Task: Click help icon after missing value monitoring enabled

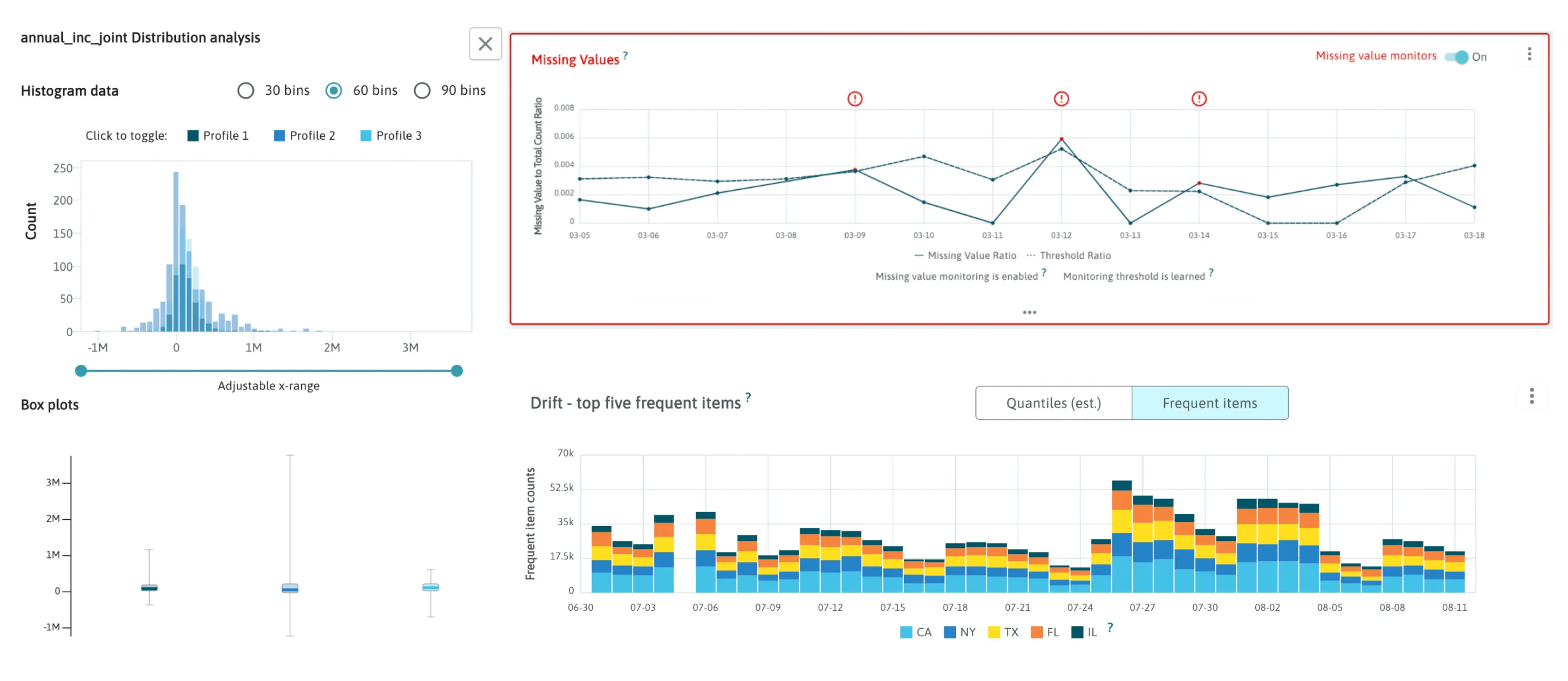Action: coord(1044,273)
